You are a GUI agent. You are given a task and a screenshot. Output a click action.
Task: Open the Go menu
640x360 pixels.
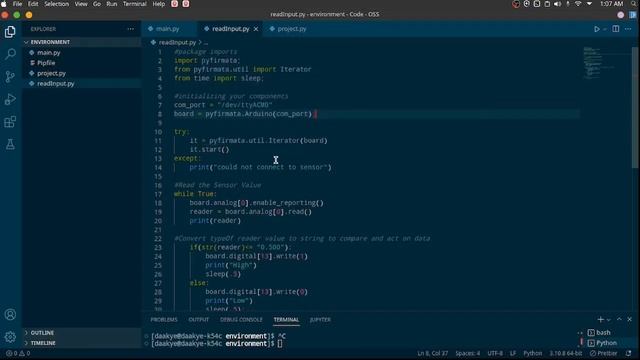click(97, 4)
